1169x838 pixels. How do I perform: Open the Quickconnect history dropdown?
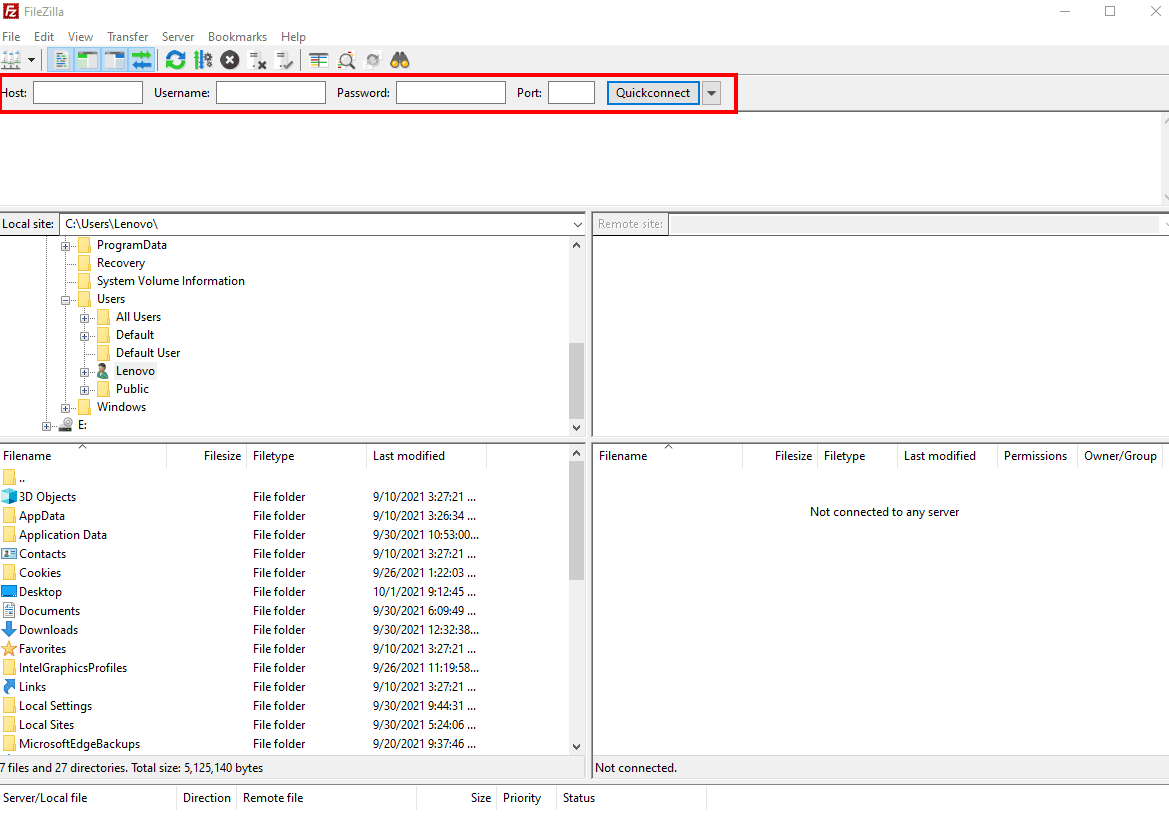(x=711, y=93)
